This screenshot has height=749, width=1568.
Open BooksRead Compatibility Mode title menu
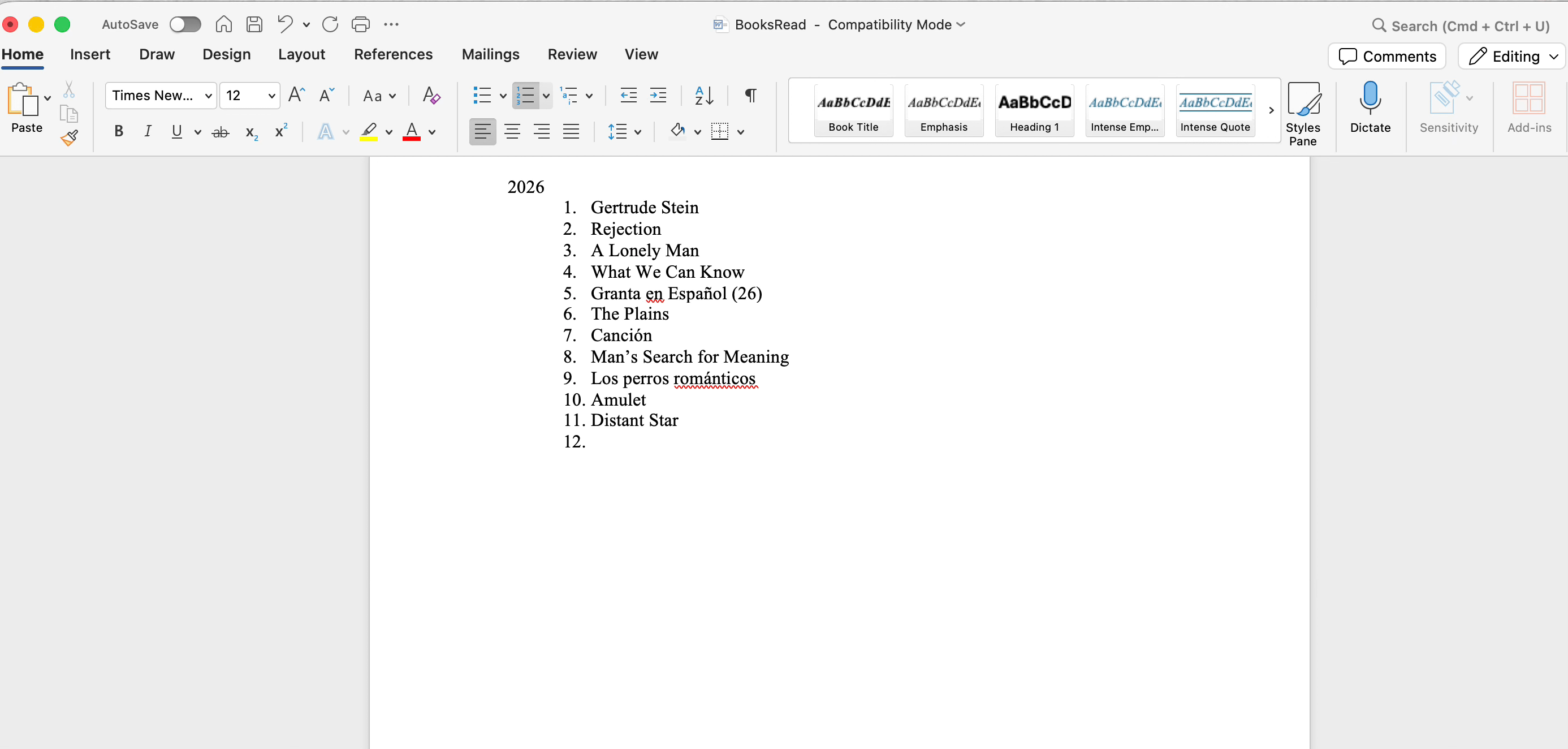[x=839, y=24]
